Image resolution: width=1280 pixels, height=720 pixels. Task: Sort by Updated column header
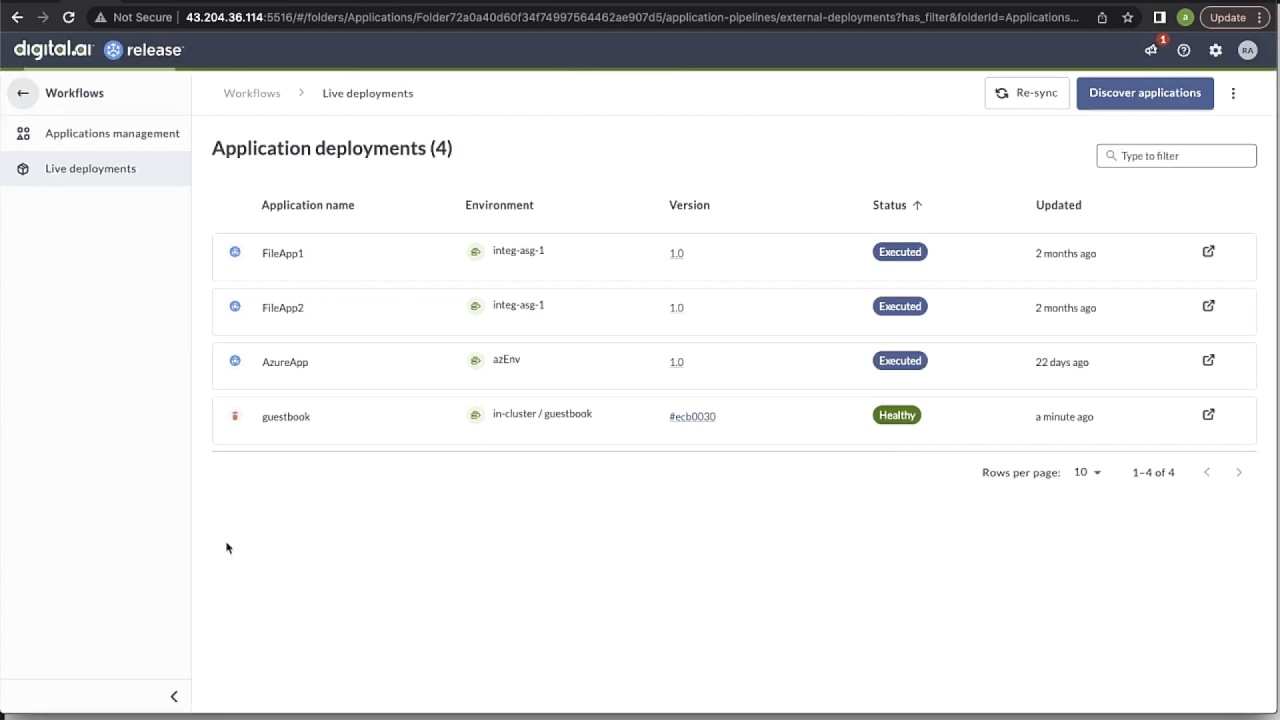[x=1058, y=205]
